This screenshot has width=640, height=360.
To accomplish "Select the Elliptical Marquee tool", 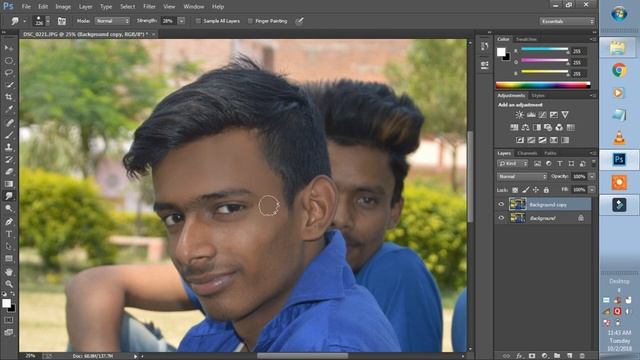I will tap(9, 60).
